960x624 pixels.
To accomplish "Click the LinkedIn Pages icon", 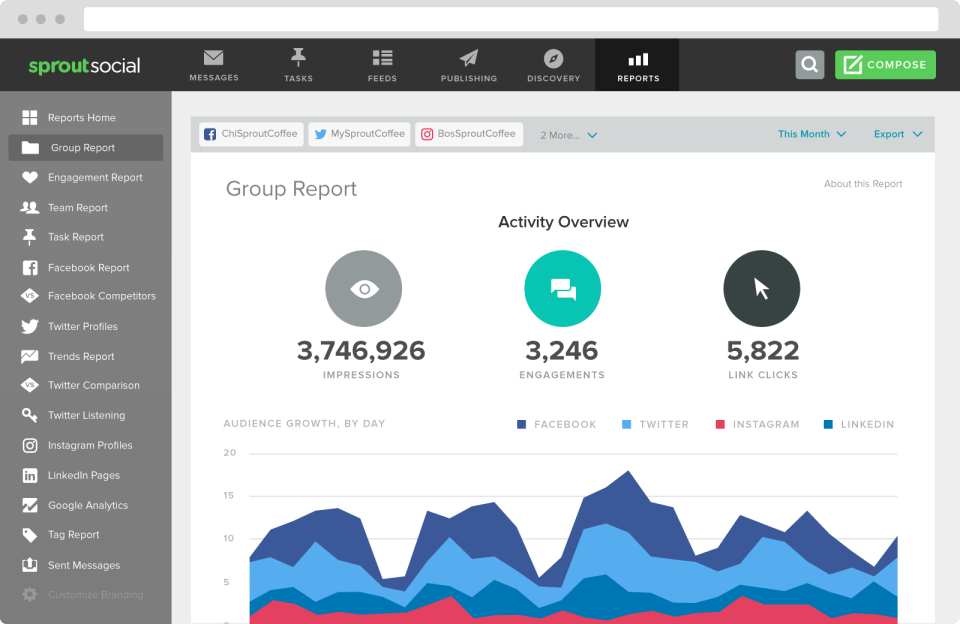I will 29,475.
